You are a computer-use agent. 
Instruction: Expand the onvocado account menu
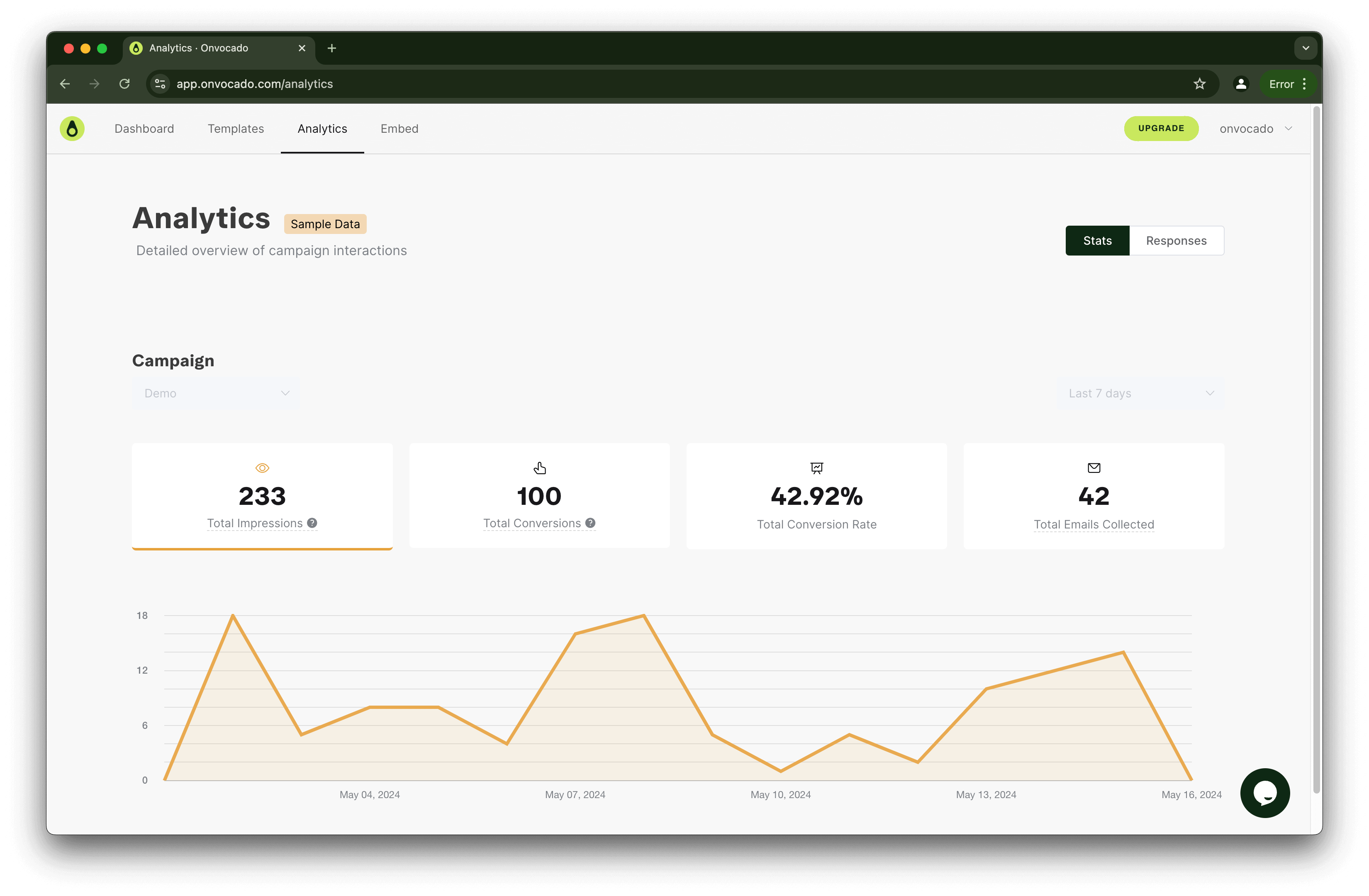coord(1256,129)
